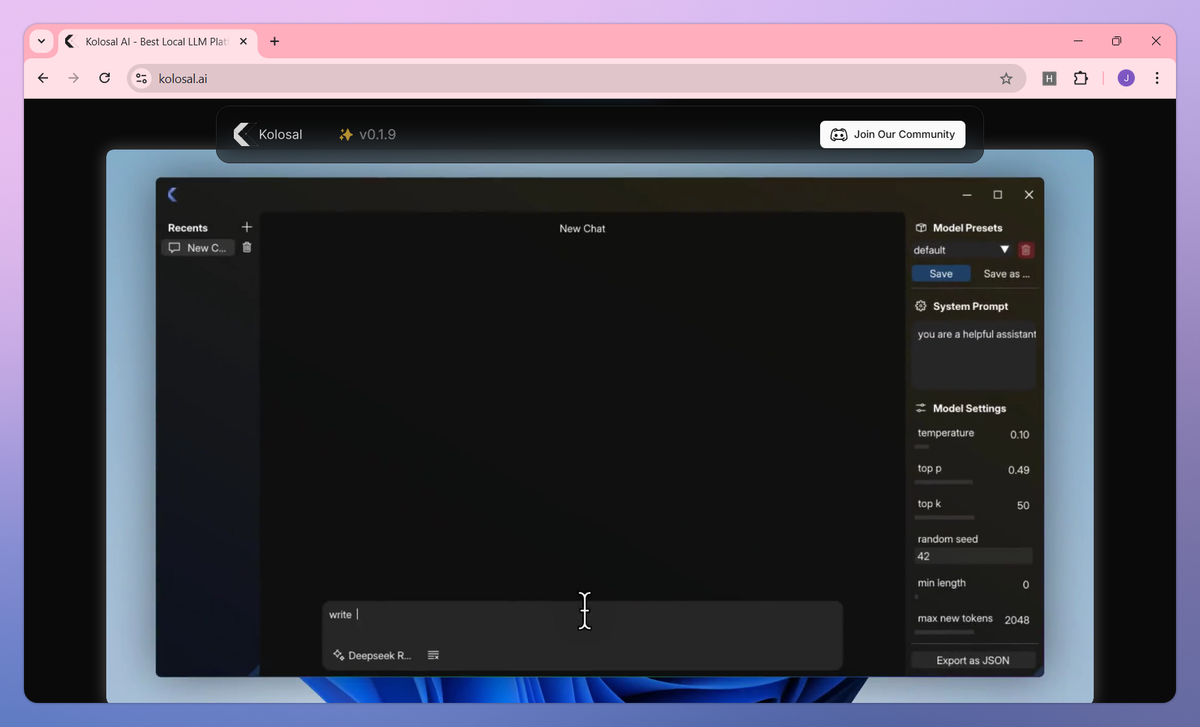Click the Join Our Community button
The height and width of the screenshot is (727, 1200).
tap(893, 134)
